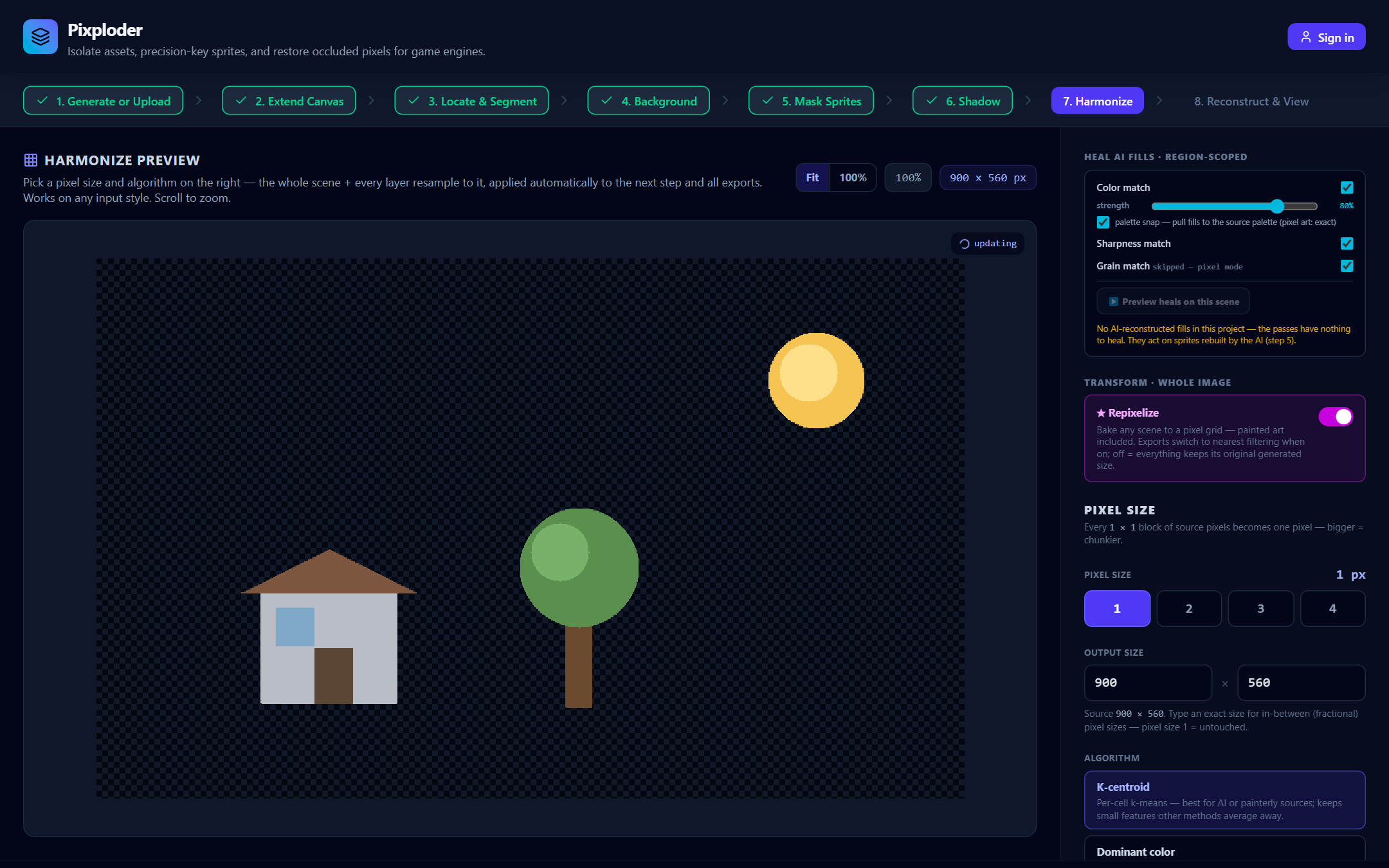Select pixel size 4
This screenshot has width=1389, height=868.
(x=1332, y=608)
